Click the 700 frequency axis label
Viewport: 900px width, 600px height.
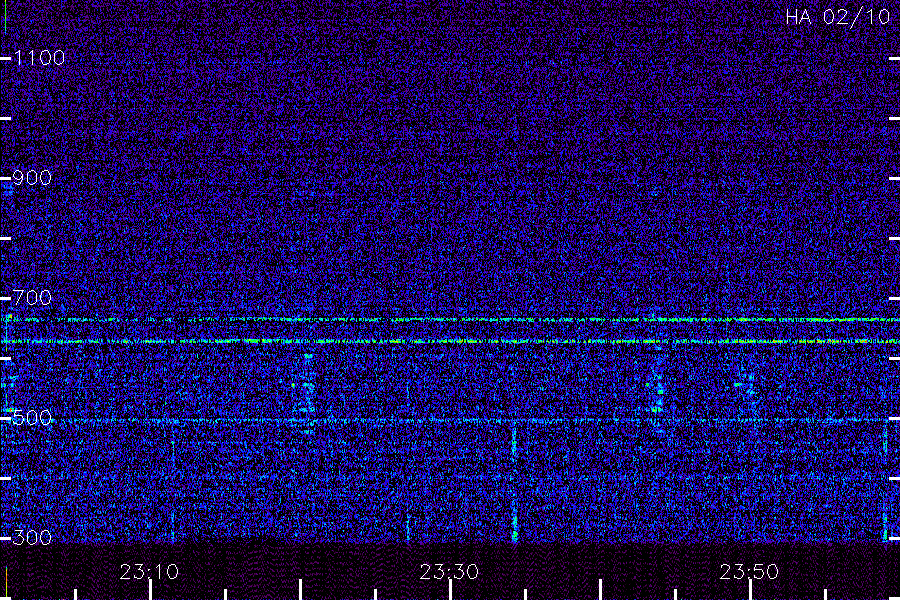[x=32, y=297]
